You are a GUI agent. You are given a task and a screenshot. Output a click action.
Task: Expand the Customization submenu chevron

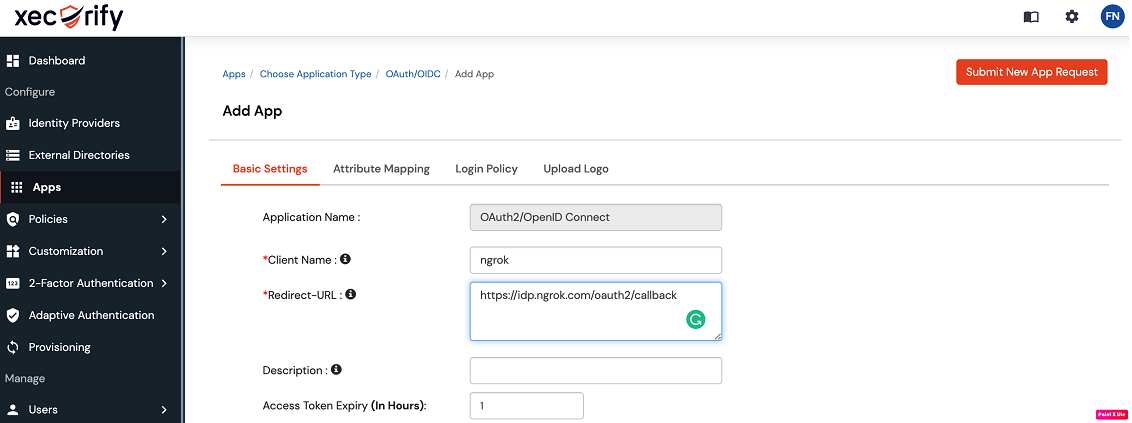164,251
